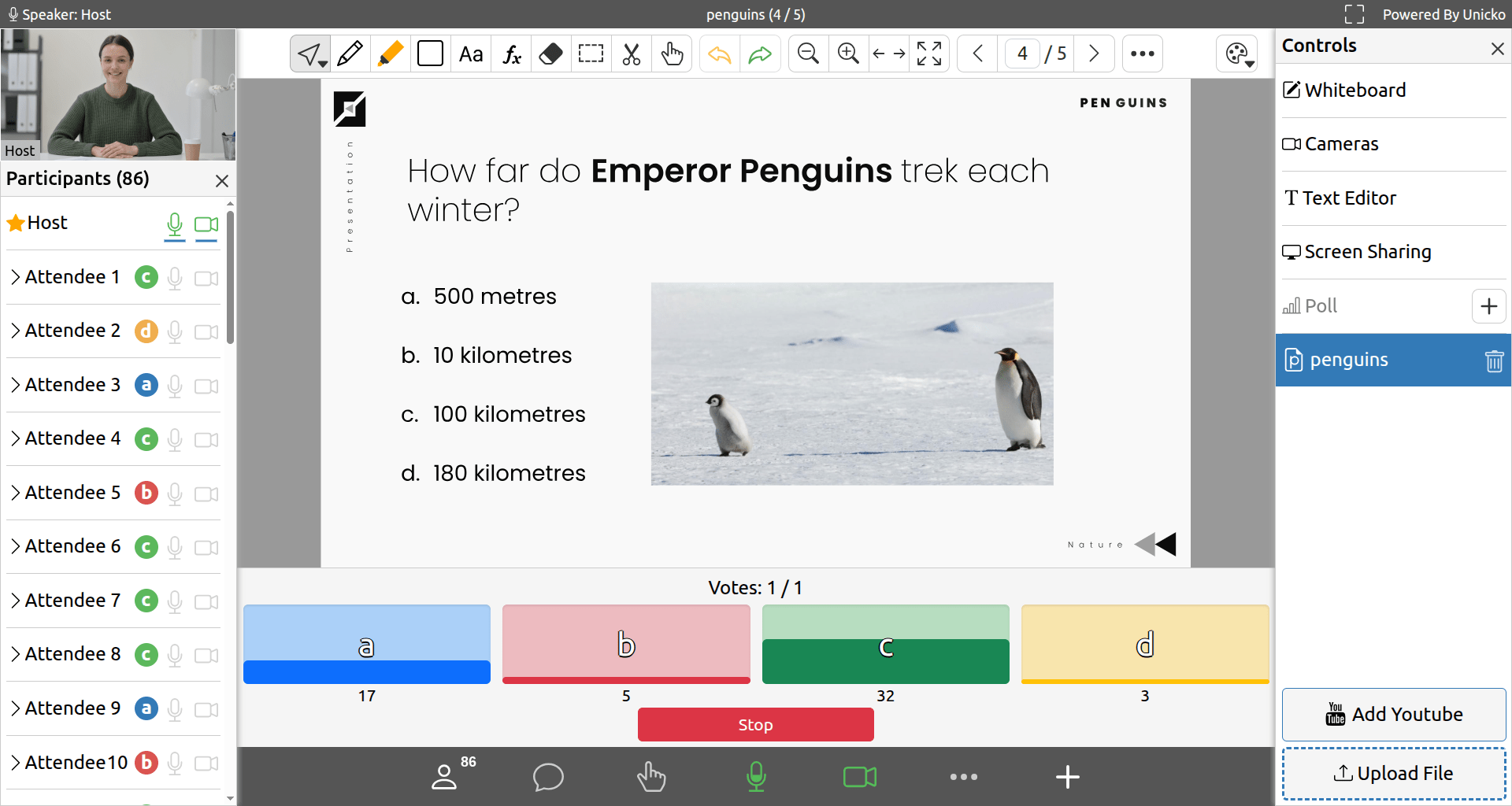
Task: Select the Aa text tool
Action: [x=471, y=54]
